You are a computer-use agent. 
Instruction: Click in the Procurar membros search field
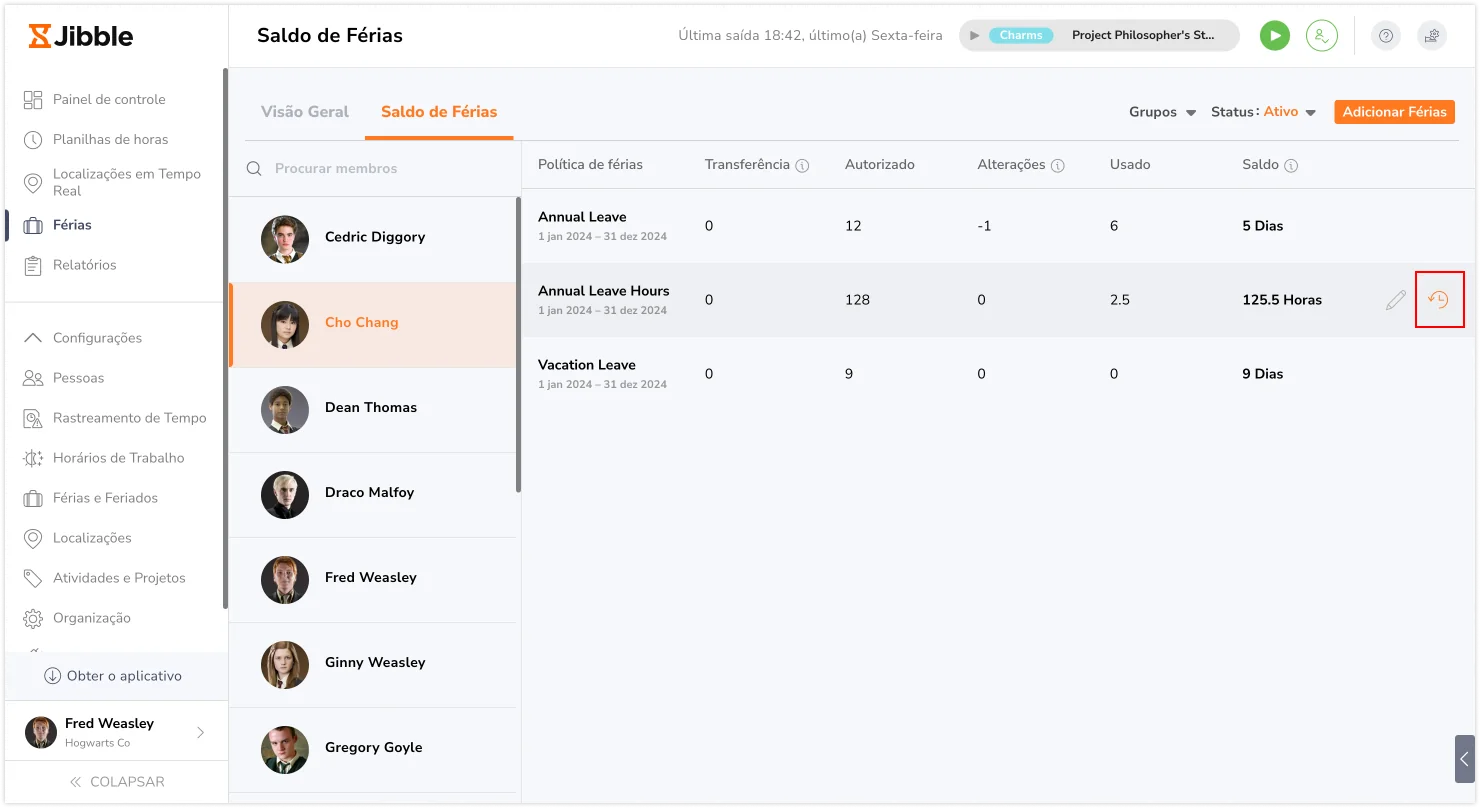[x=375, y=169]
